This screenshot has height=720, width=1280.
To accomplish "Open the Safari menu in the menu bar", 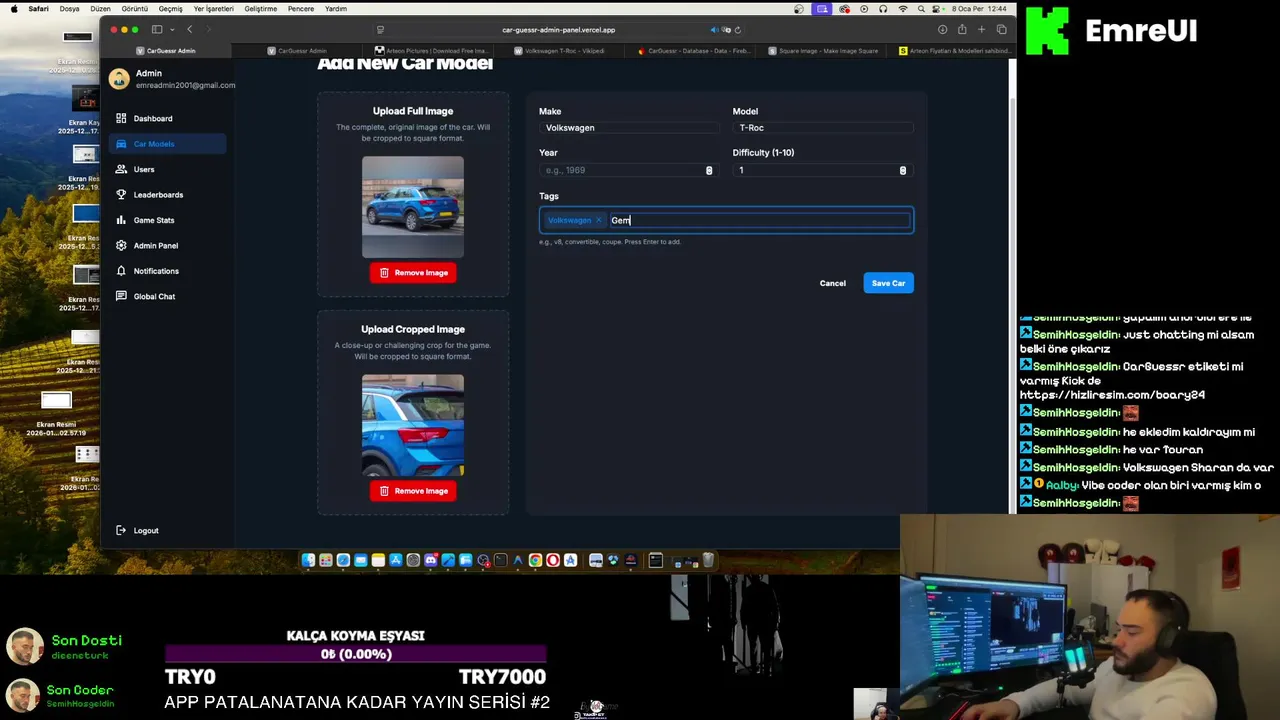I will click(38, 9).
